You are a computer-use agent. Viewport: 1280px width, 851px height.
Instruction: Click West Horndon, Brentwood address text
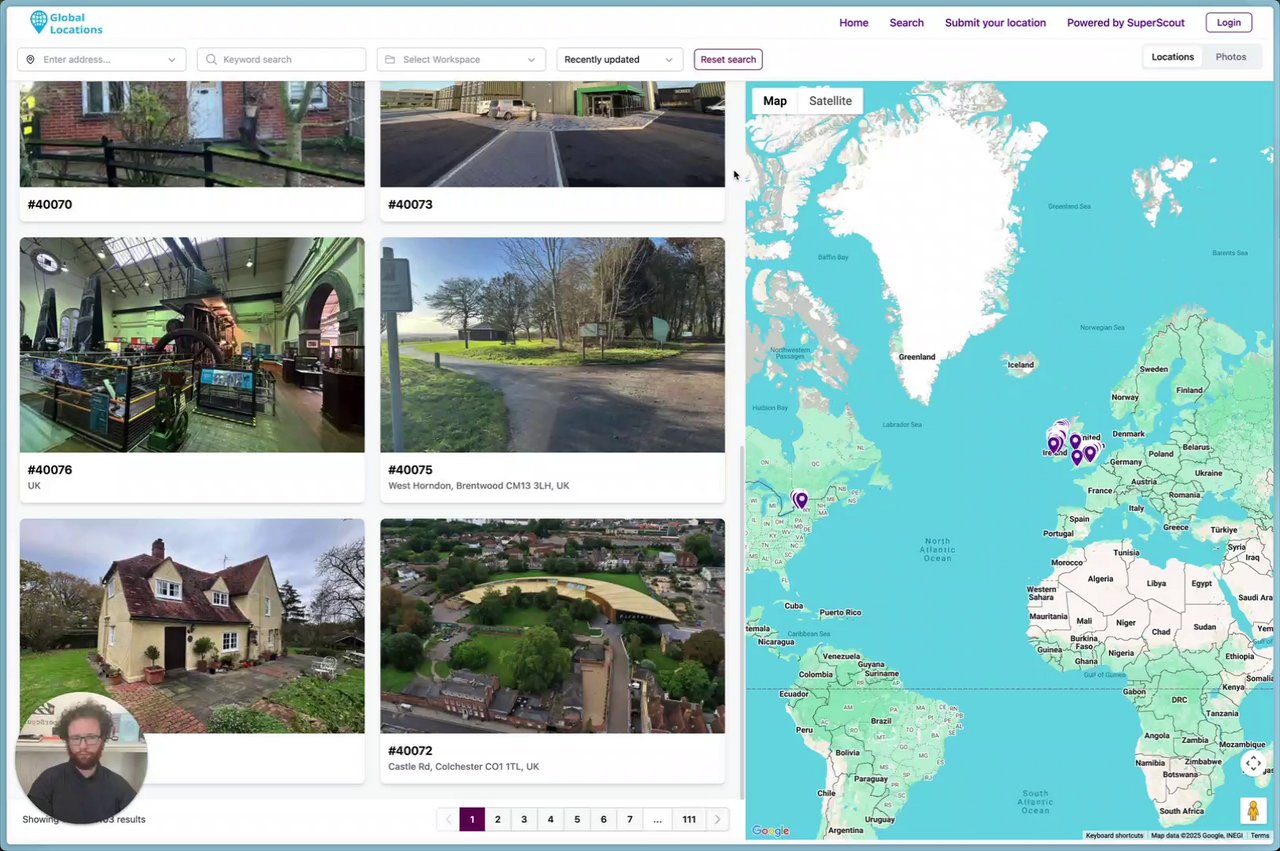pos(479,486)
